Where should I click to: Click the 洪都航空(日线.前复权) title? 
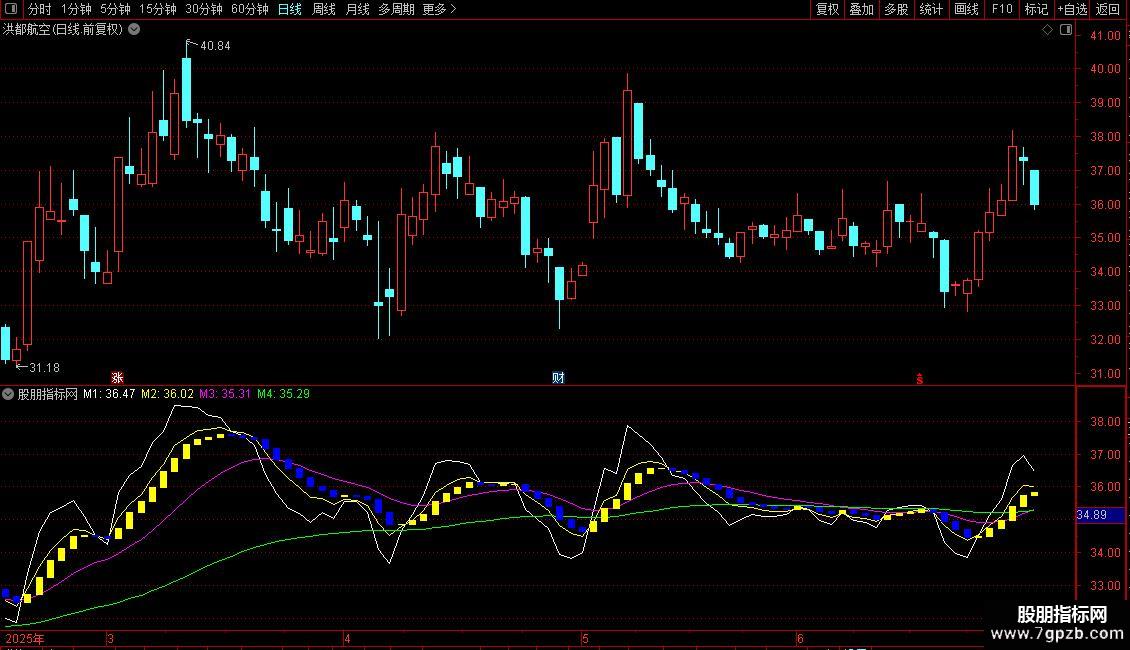(x=63, y=30)
